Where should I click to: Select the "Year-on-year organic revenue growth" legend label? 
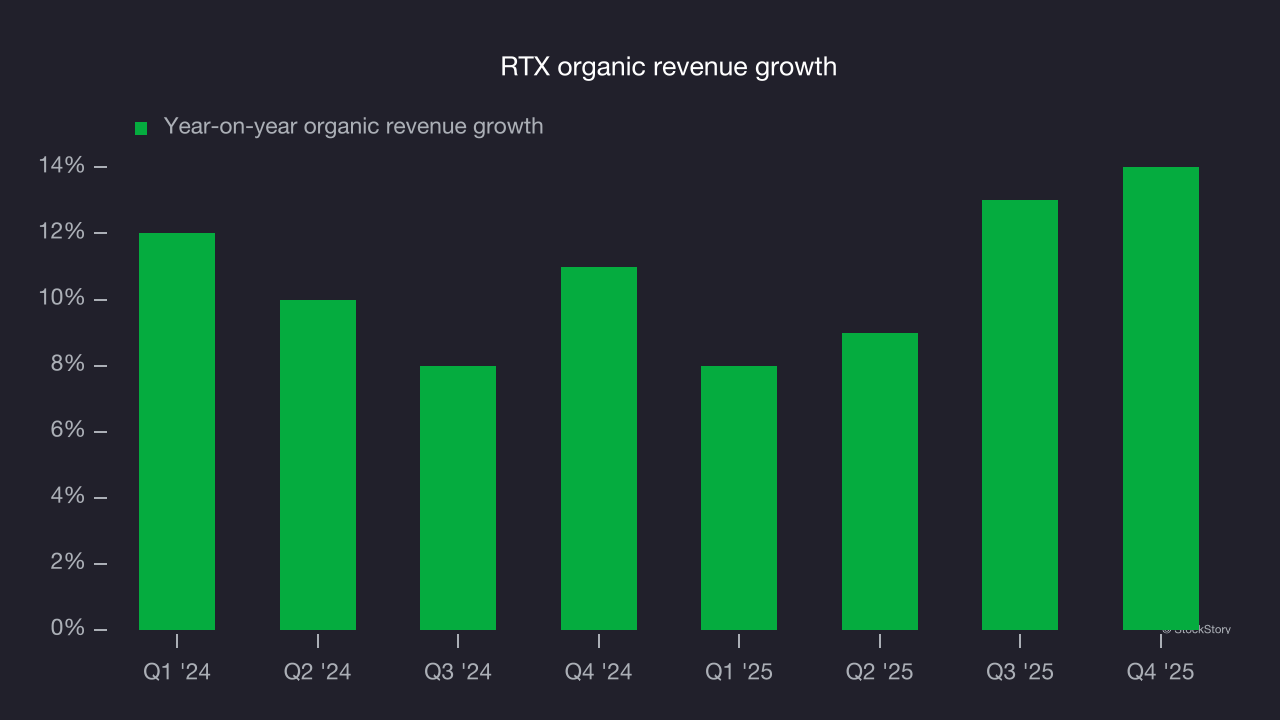(353, 126)
